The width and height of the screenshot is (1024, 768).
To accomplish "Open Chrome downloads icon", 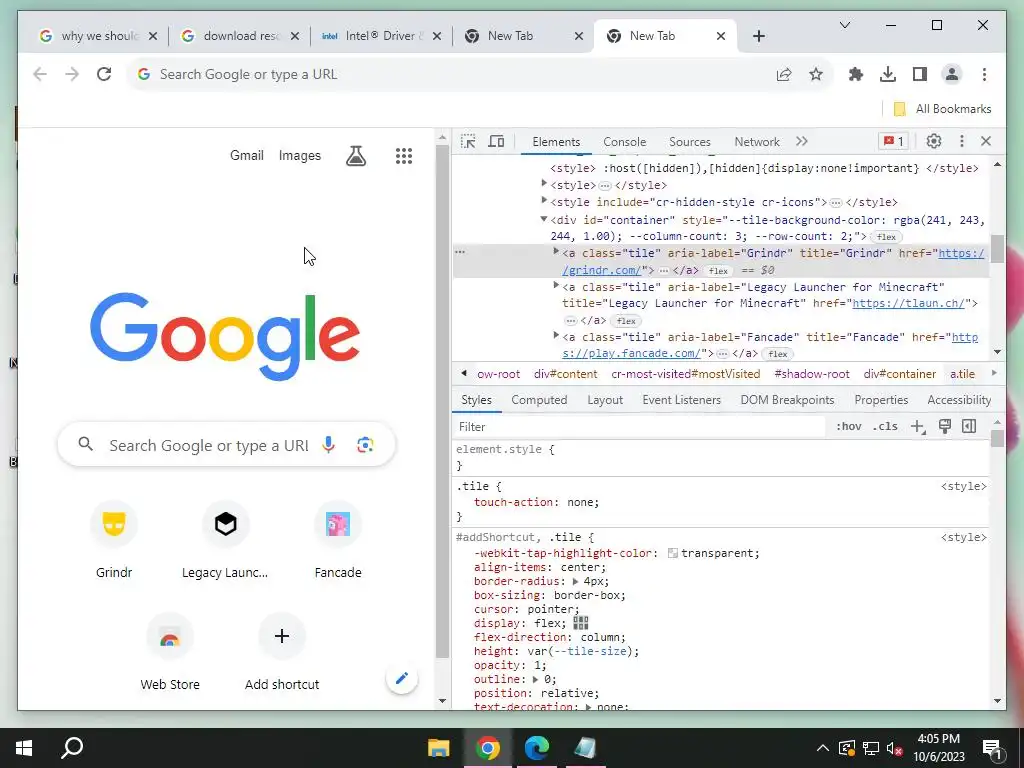I will tap(888, 74).
